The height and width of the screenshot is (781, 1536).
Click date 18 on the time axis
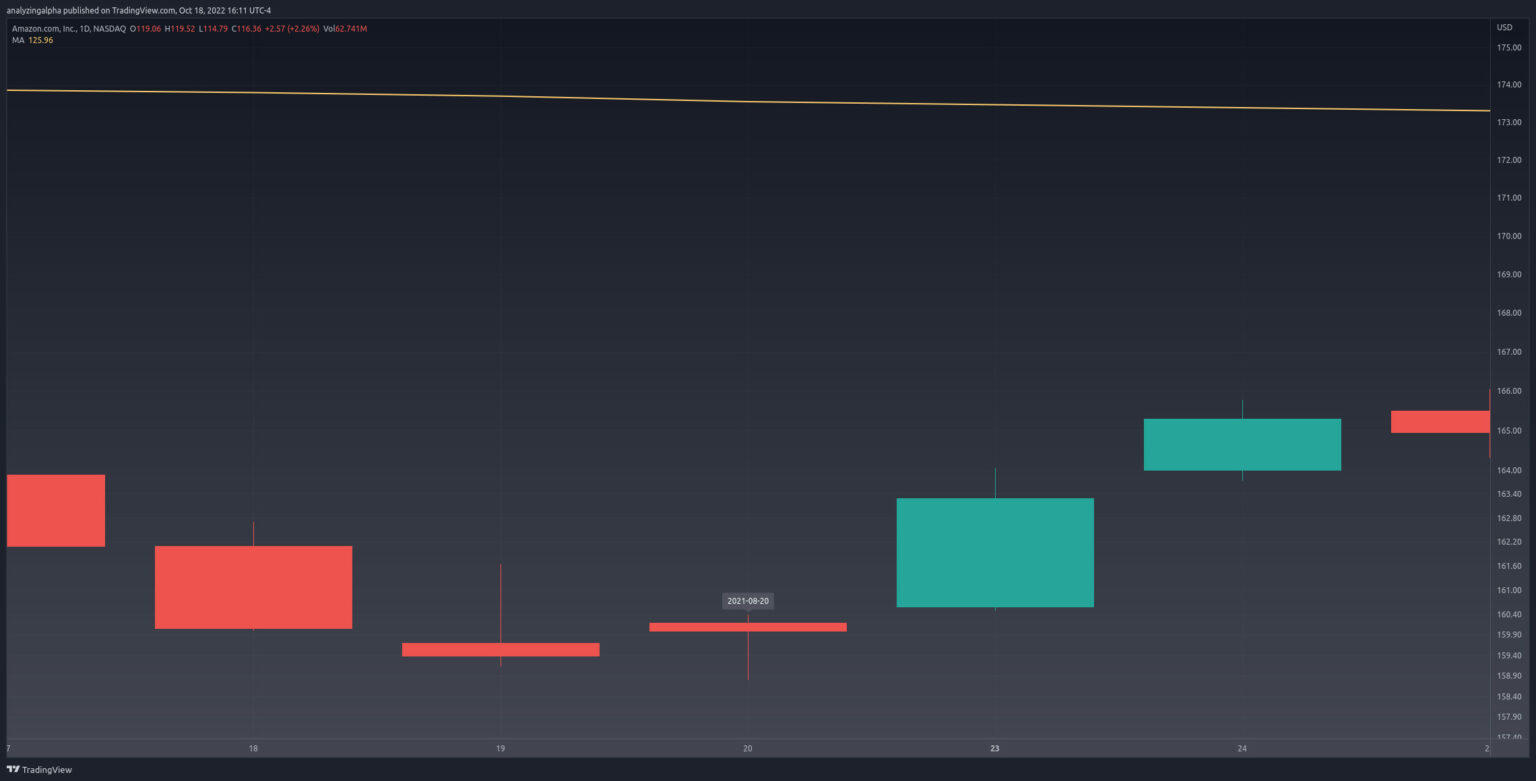coord(253,748)
